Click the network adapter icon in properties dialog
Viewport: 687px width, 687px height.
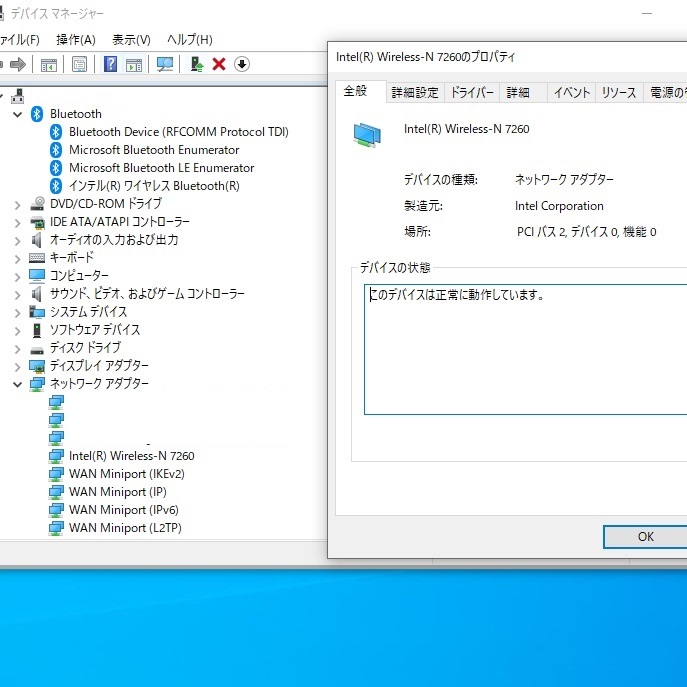367,135
